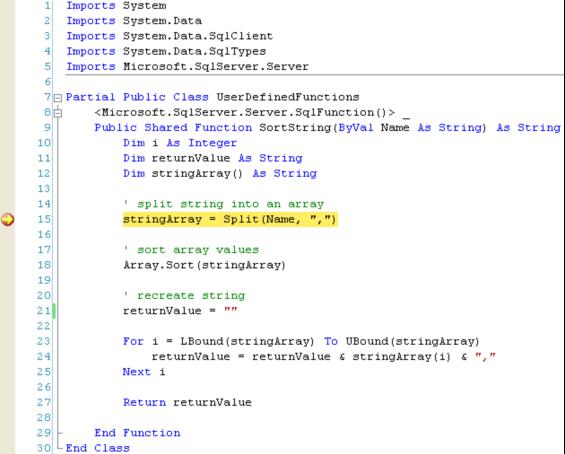Click the 'sort array values' comment
This screenshot has height=454, width=565.
pyautogui.click(x=191, y=250)
